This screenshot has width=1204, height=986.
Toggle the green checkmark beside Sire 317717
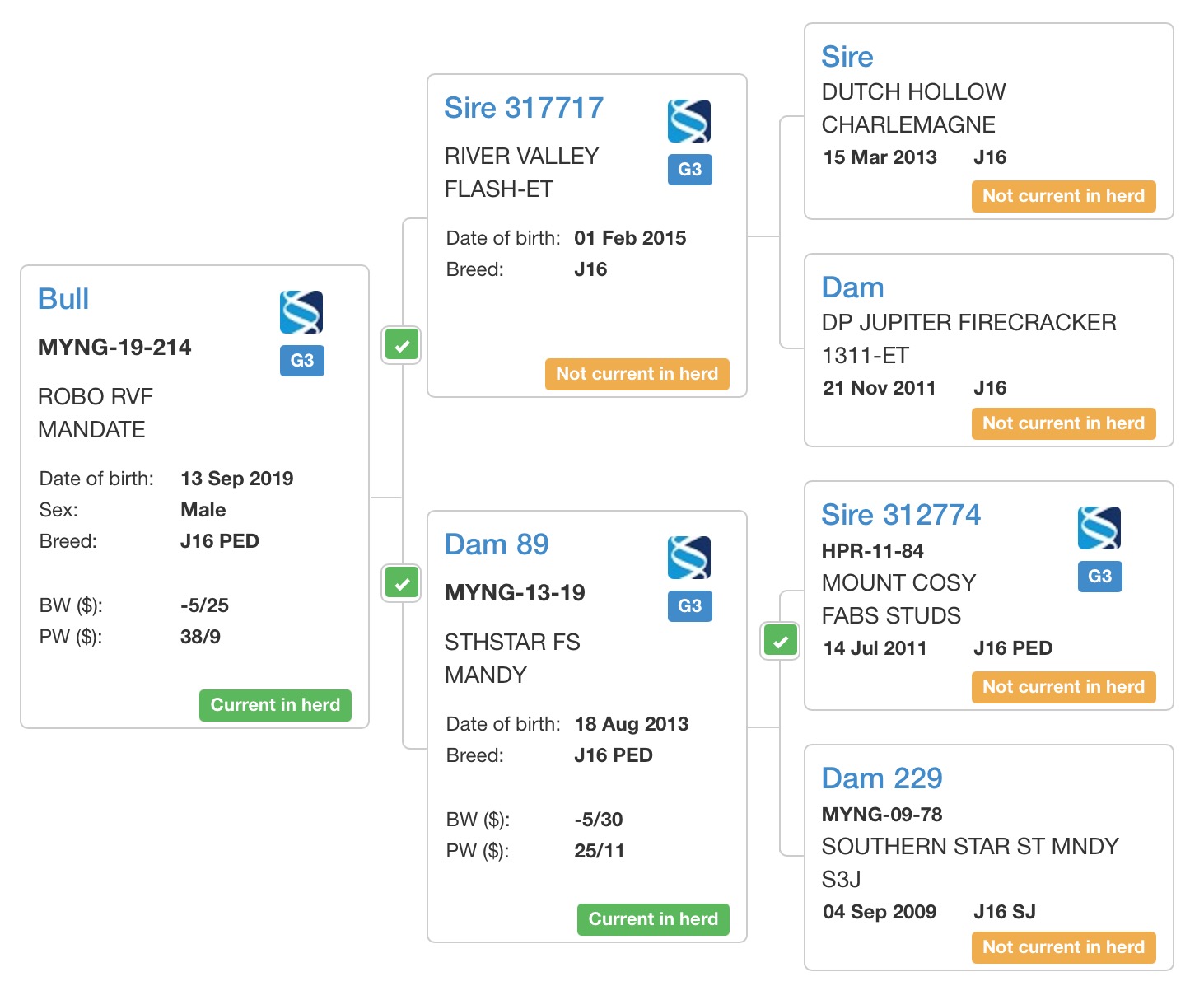point(402,345)
